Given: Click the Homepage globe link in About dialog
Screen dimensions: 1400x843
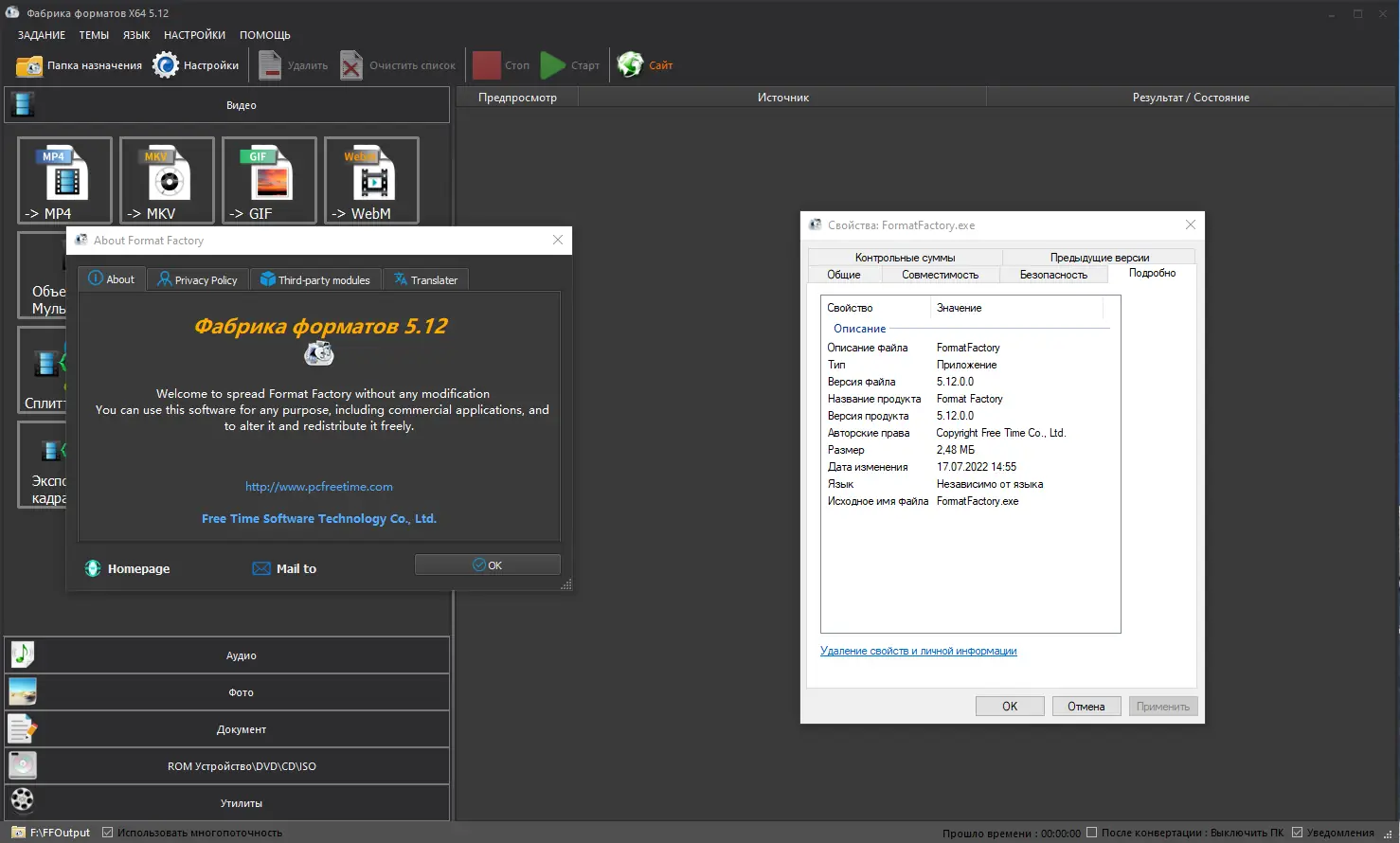Looking at the screenshot, I should (128, 568).
